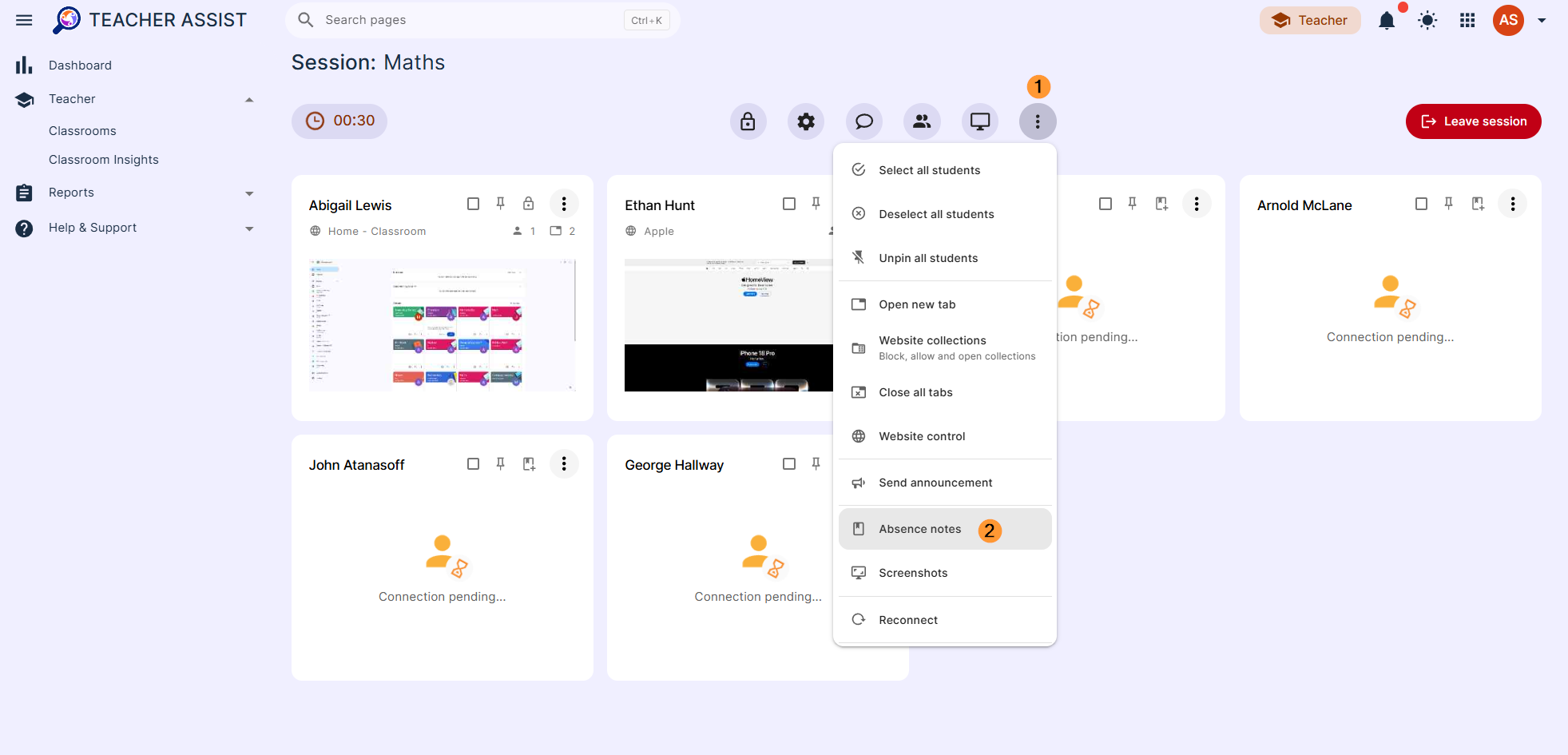Collapse the Teacher sidebar section
1568x755 pixels.
(x=249, y=100)
